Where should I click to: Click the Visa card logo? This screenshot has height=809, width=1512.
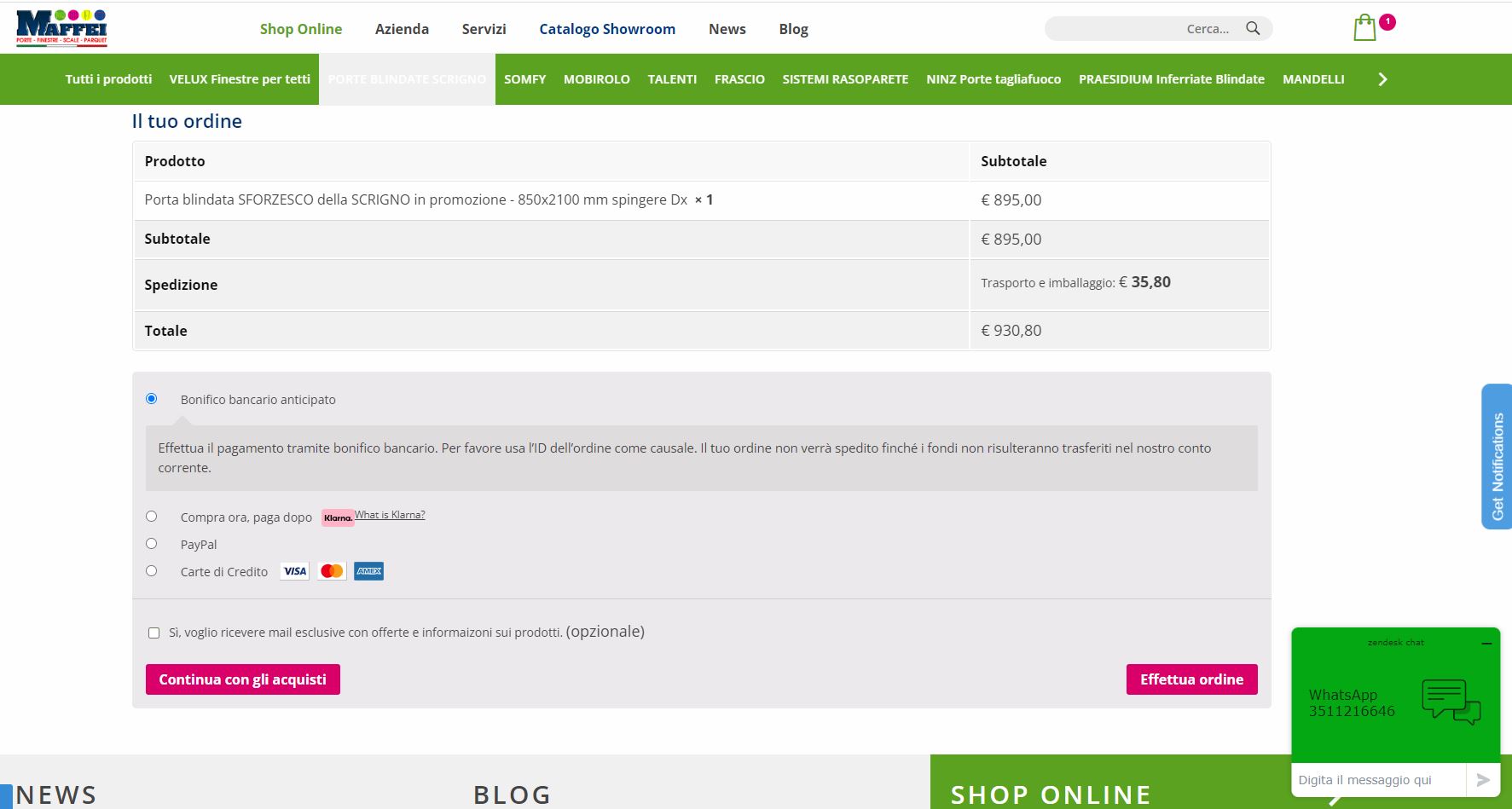295,571
